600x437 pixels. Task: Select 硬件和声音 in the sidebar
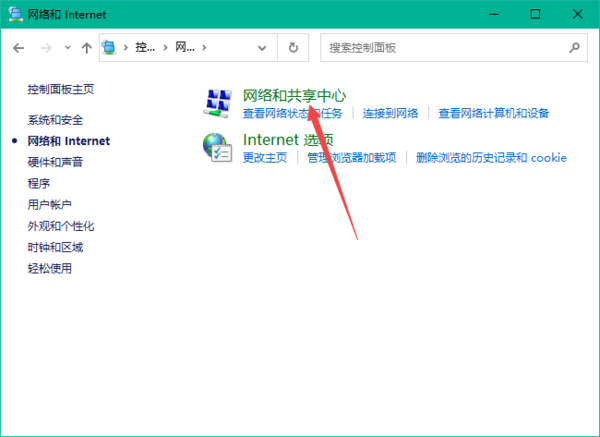pos(55,162)
